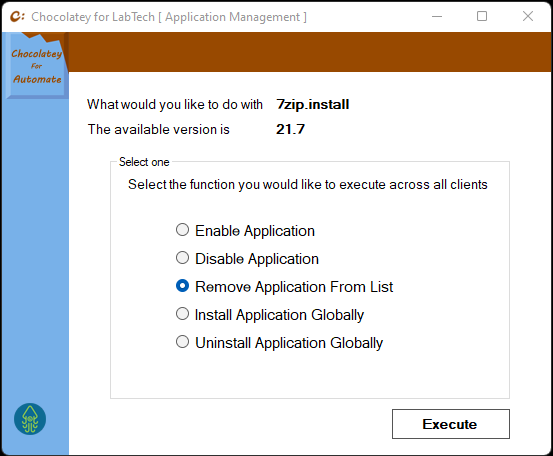The image size is (553, 456).
Task: Click the window title text
Action: pyautogui.click(x=169, y=17)
